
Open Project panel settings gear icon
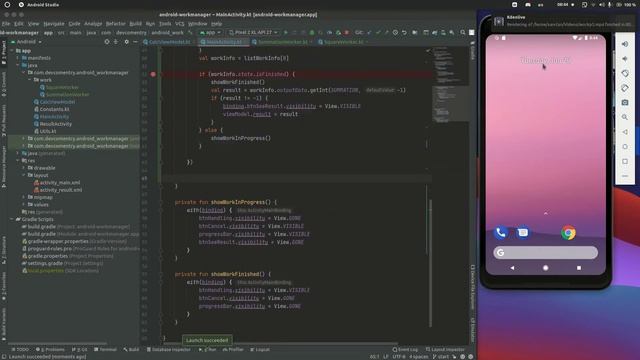click(x=127, y=42)
